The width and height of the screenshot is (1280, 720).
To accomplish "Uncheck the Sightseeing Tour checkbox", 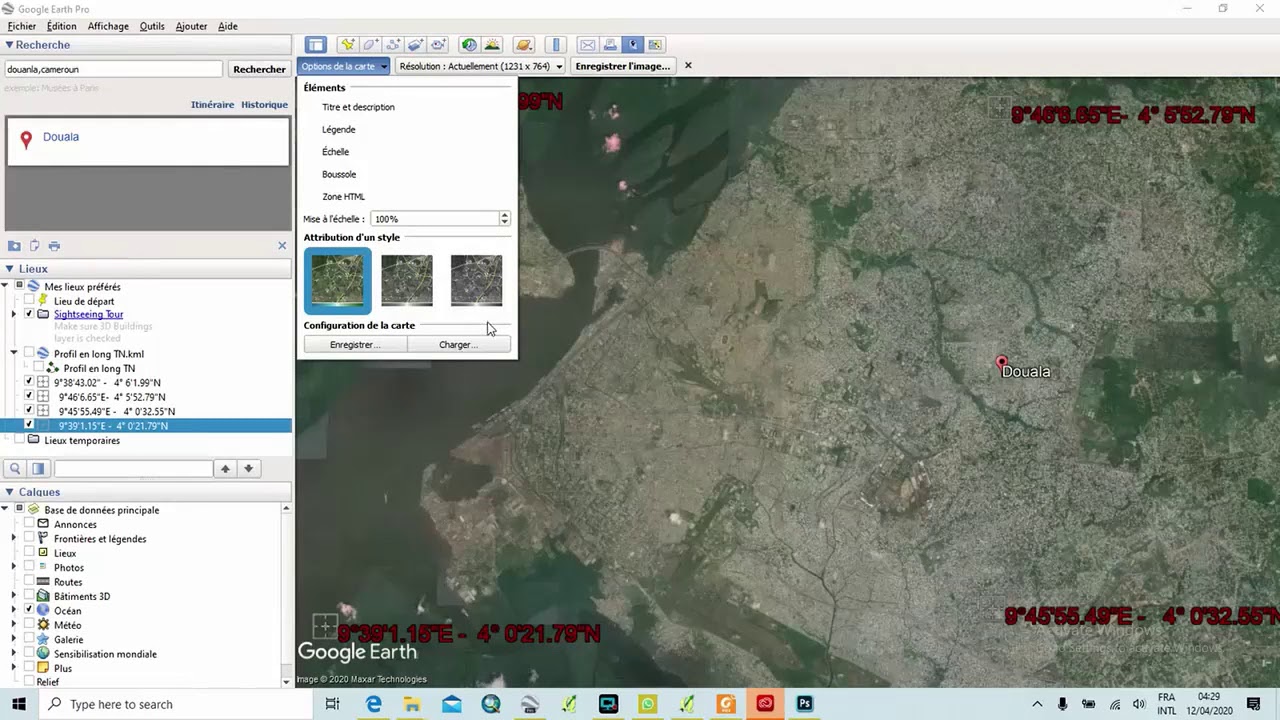I will [29, 314].
